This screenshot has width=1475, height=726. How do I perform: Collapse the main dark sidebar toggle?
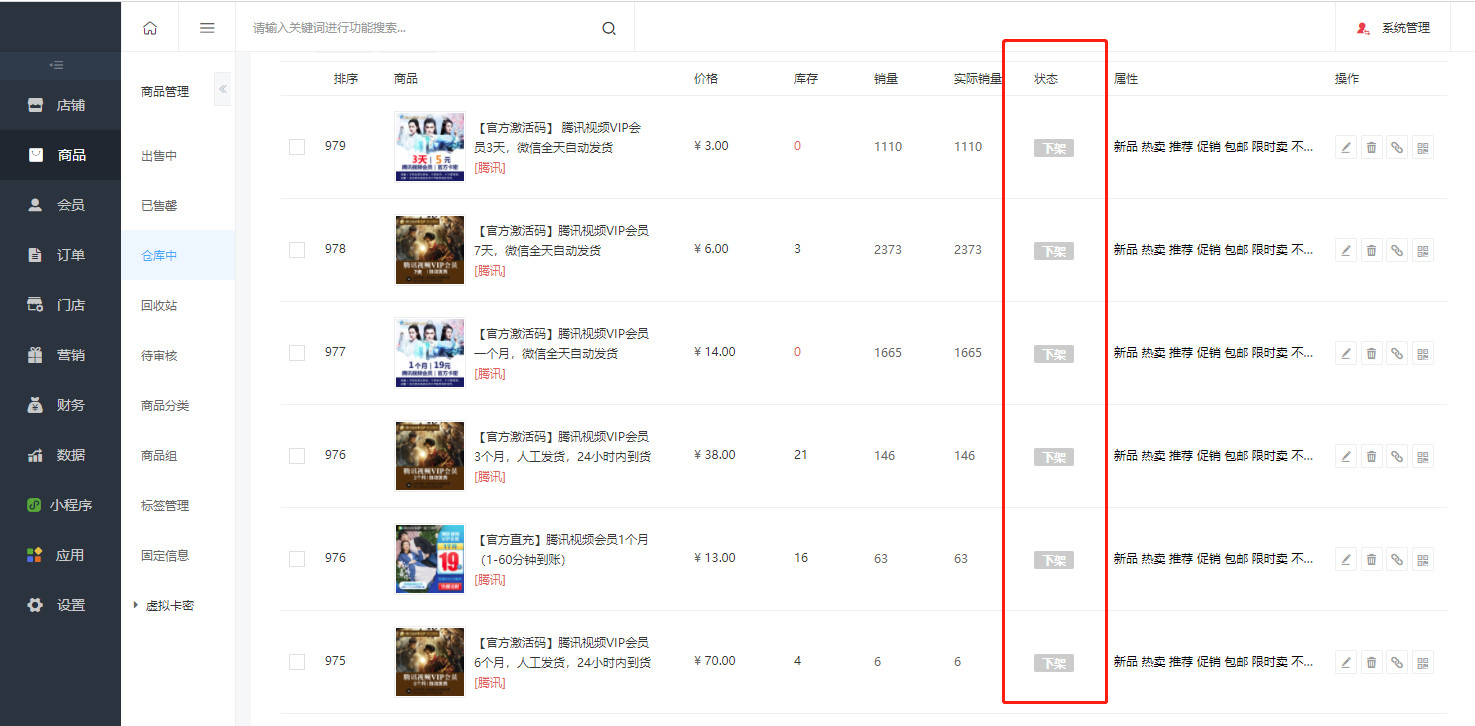58,65
